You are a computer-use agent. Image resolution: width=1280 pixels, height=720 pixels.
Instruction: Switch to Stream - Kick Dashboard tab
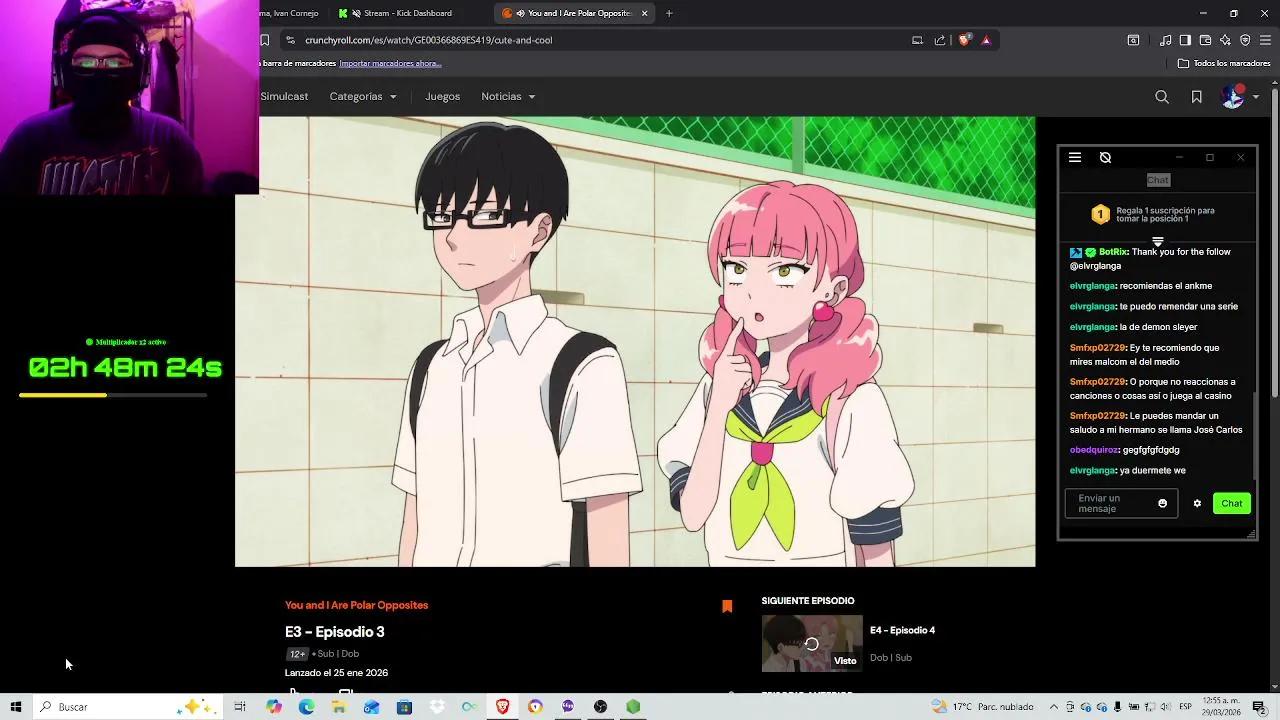pyautogui.click(x=408, y=13)
